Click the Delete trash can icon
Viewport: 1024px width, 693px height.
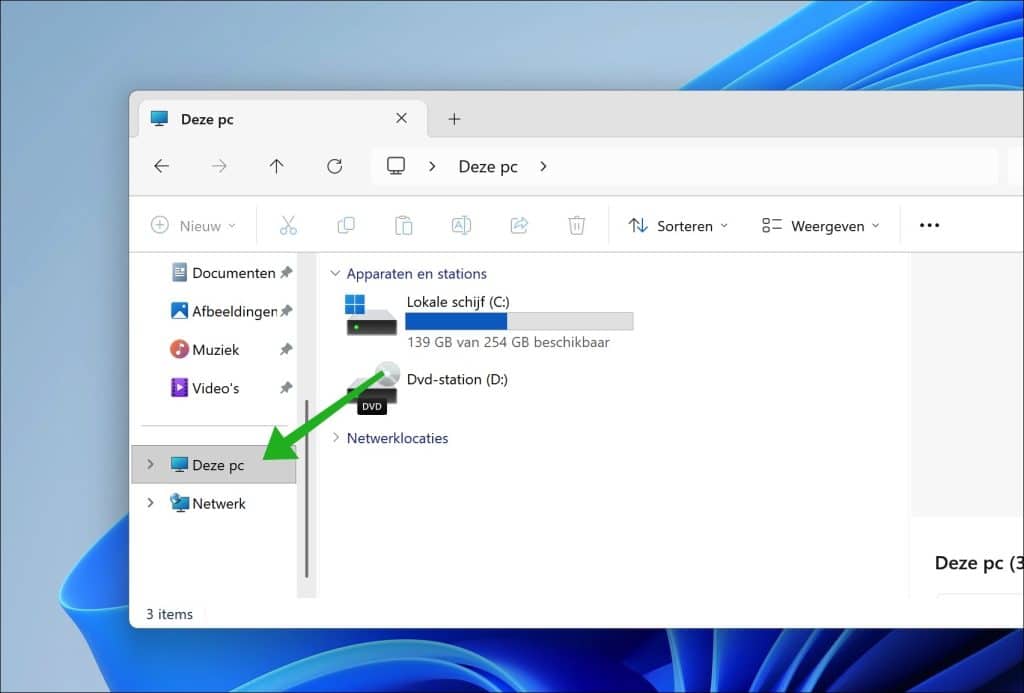click(577, 226)
